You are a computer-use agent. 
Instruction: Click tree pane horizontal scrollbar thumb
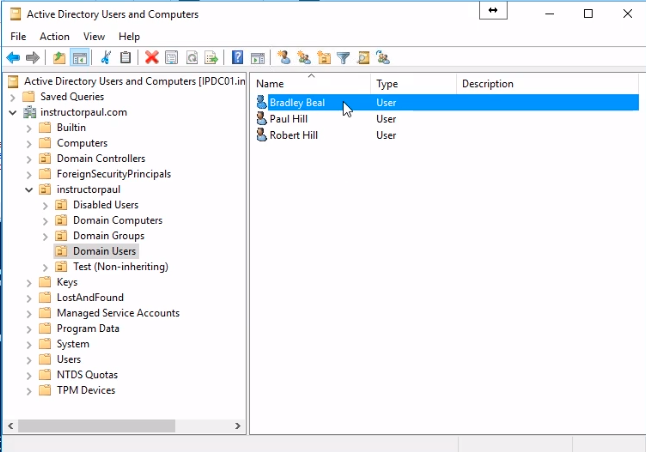[96, 426]
